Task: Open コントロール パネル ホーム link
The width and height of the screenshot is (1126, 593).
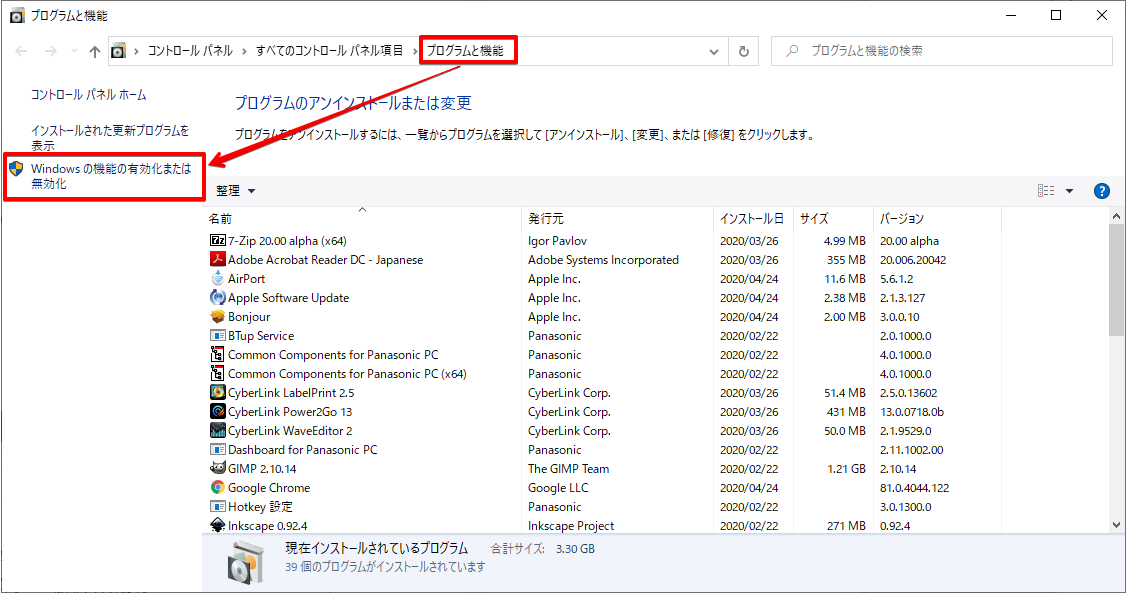Action: tap(89, 95)
